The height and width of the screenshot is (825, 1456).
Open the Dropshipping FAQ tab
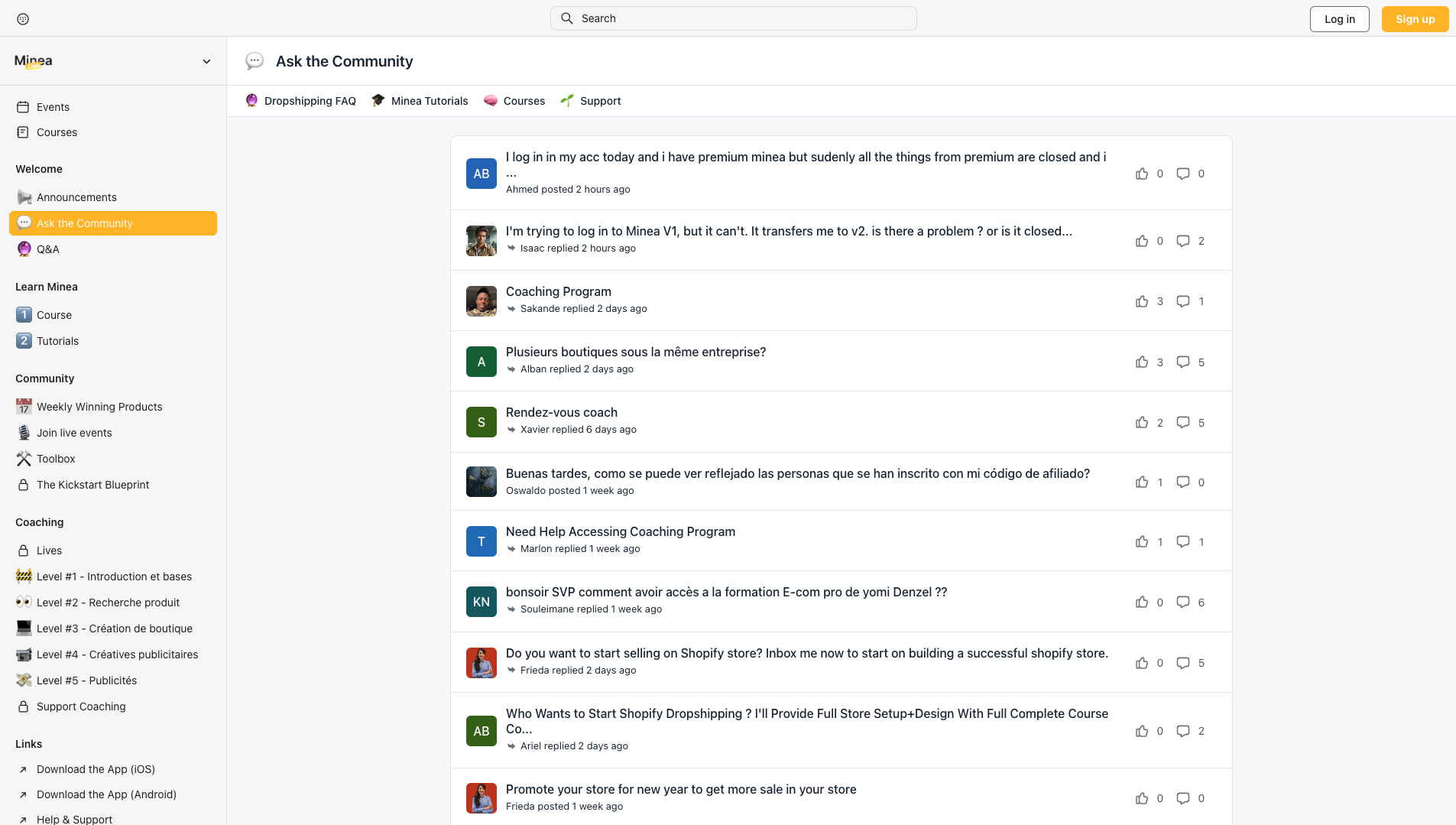[x=301, y=101]
